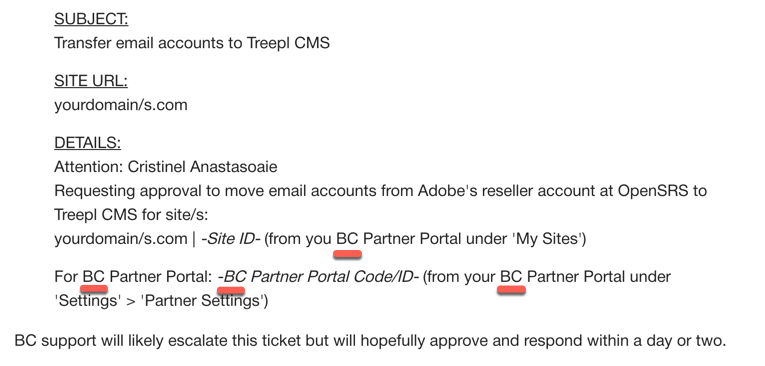Click the italic -BC Partner Portal Code/ID- placeholder
Image resolution: width=765 pixels, height=366 pixels.
coord(318,277)
